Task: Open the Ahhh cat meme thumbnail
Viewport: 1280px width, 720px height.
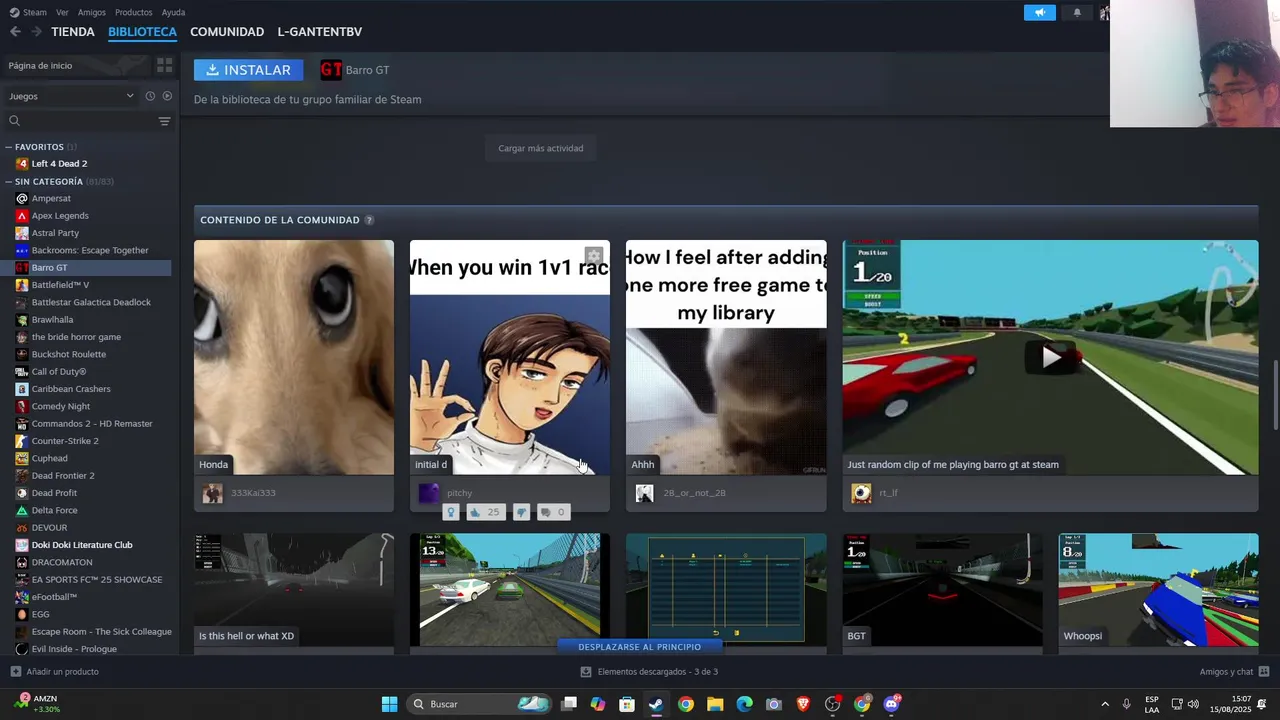Action: (726, 357)
